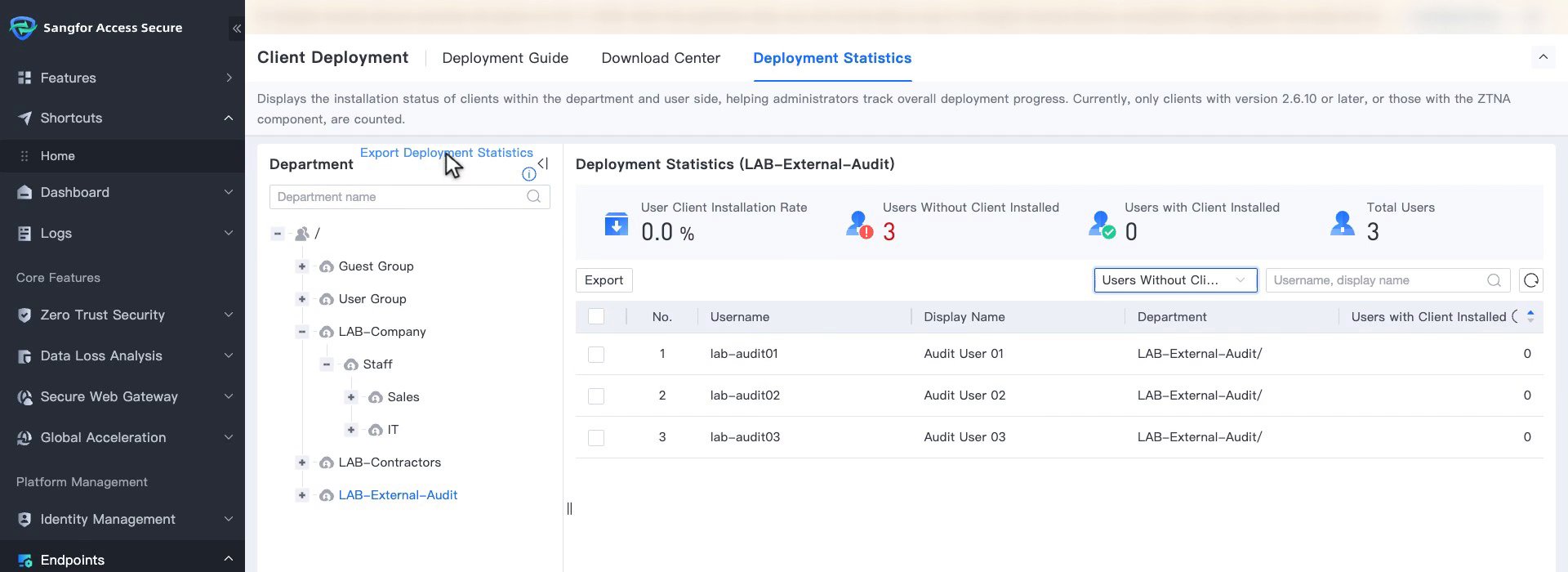Screen dimensions: 1568x572
Task: Check the box for lab-audit02 row
Action: [596, 395]
